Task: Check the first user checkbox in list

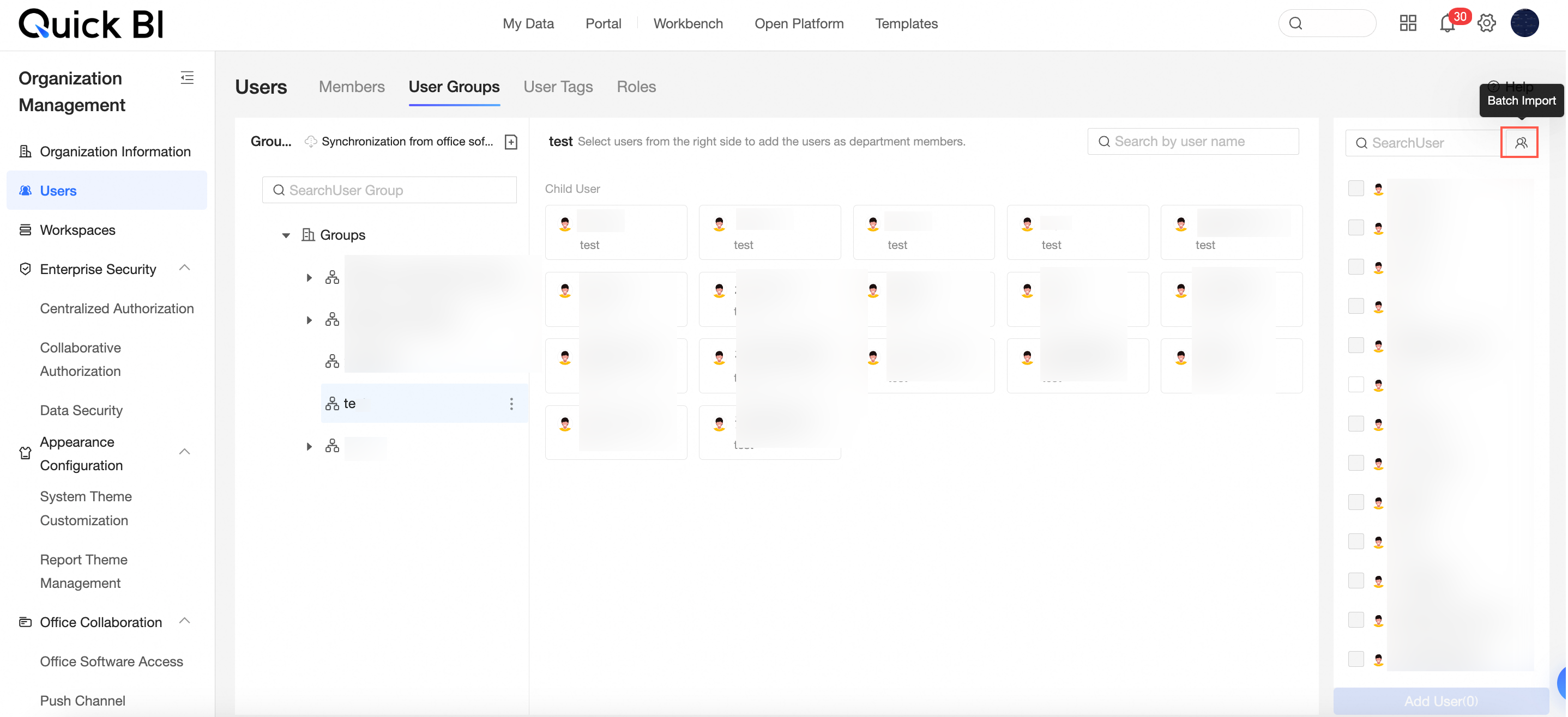Action: pyautogui.click(x=1355, y=189)
